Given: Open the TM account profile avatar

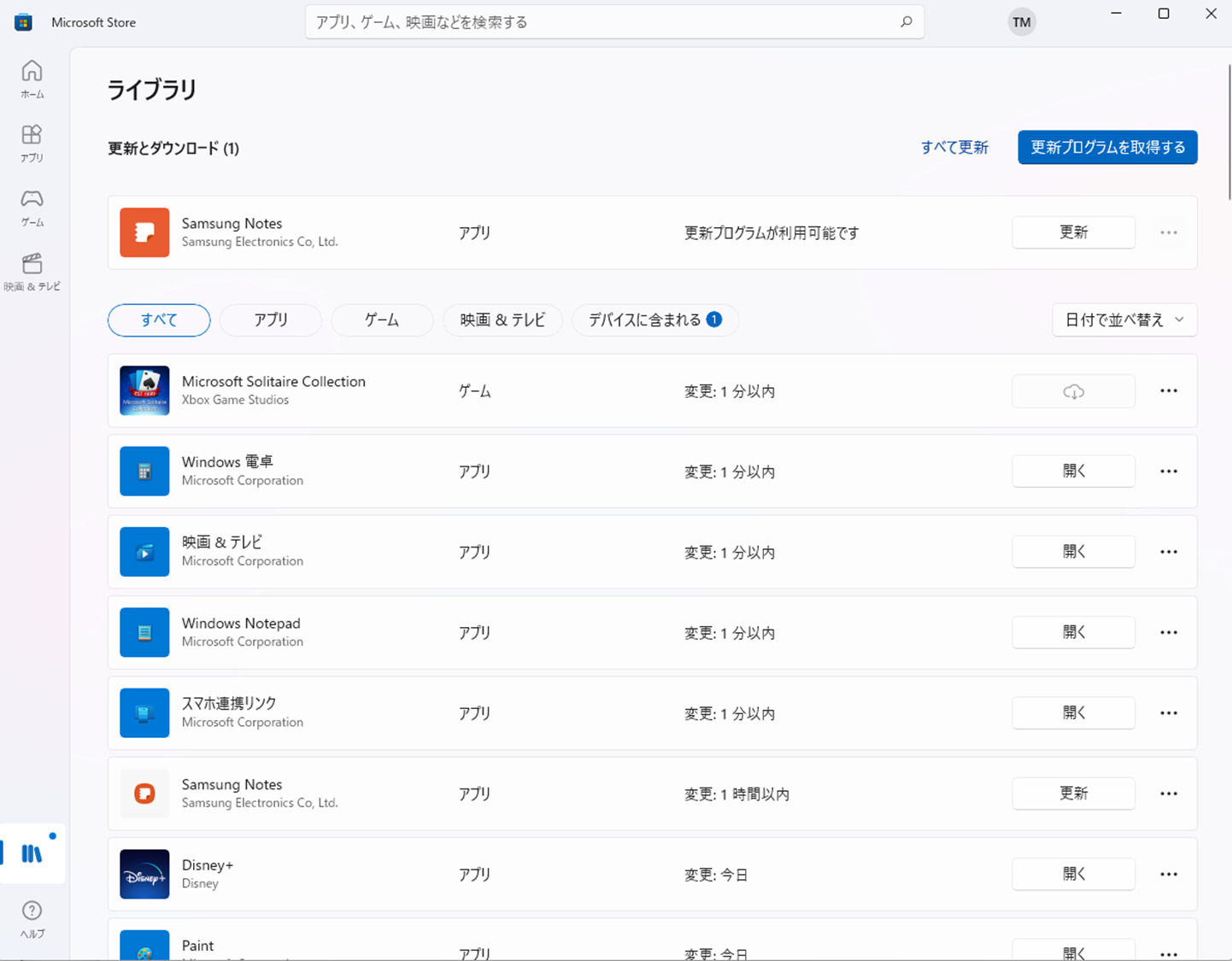Looking at the screenshot, I should tap(1022, 22).
